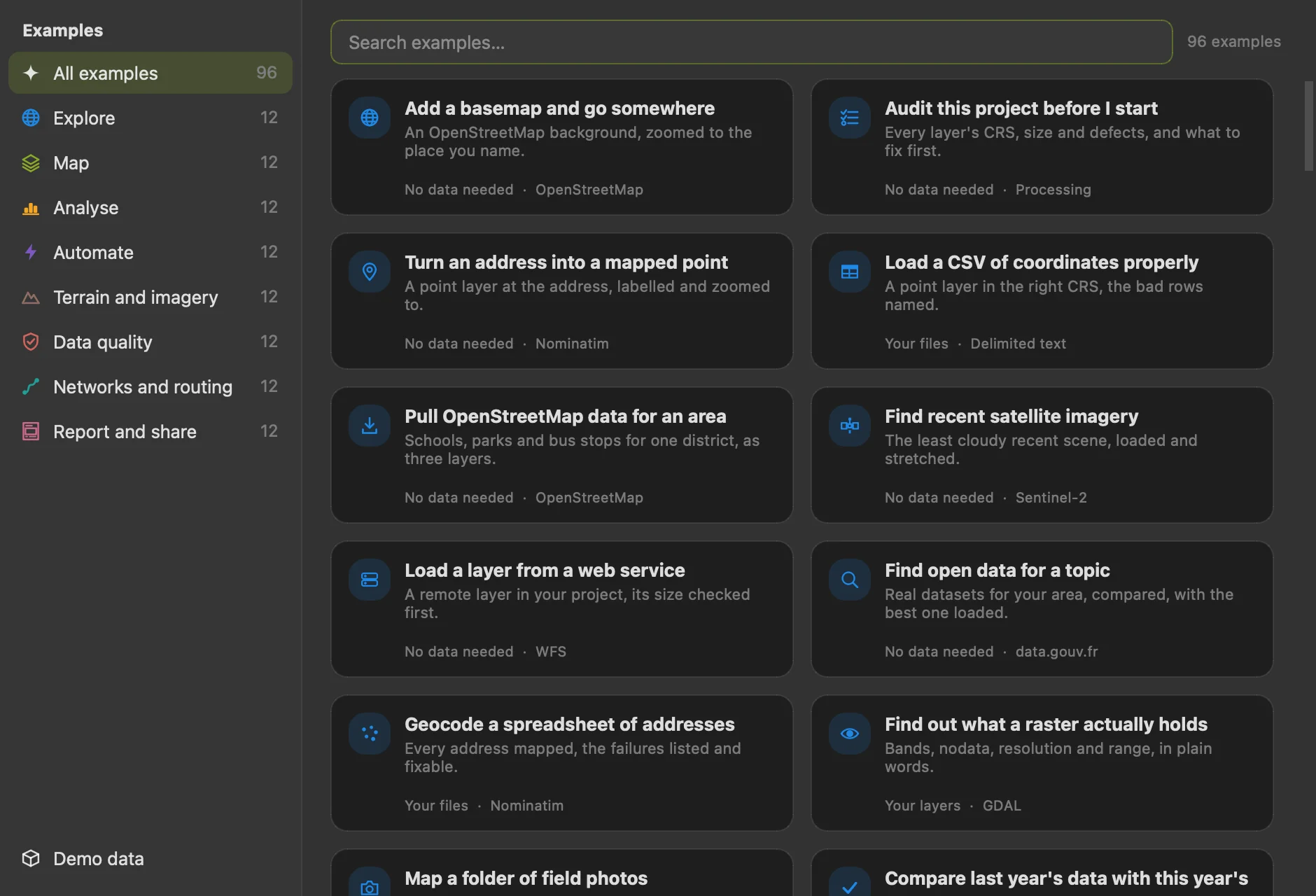The image size is (1316, 896).
Task: Click the data.gouv.fr tag
Action: coord(1056,652)
